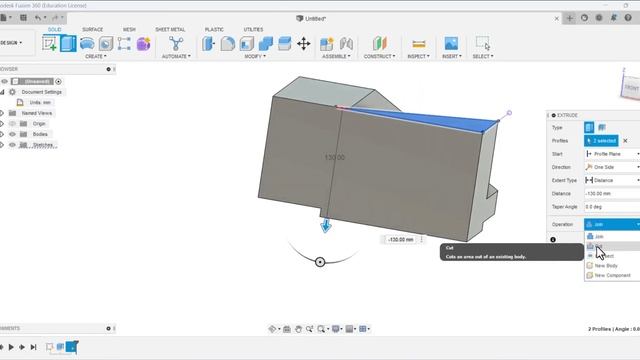Screen dimensions: 640x360
Task: Open the Modify dropdown menu
Action: [255, 56]
